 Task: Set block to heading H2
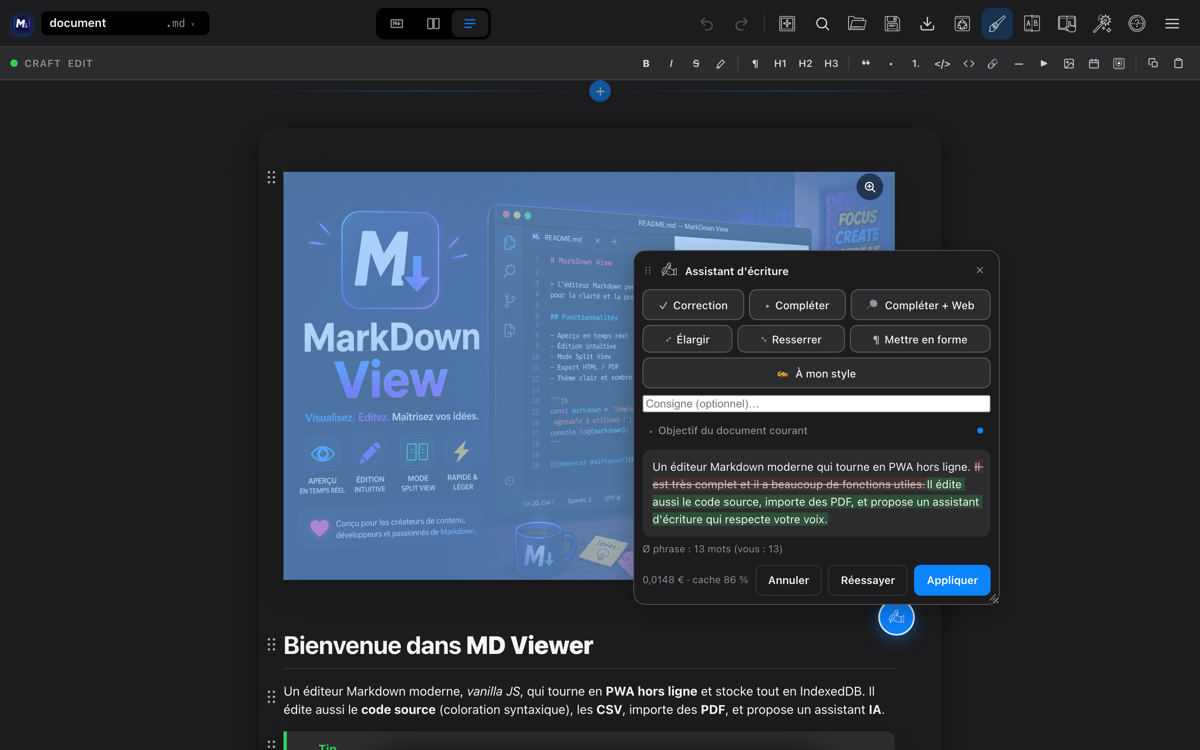(805, 63)
